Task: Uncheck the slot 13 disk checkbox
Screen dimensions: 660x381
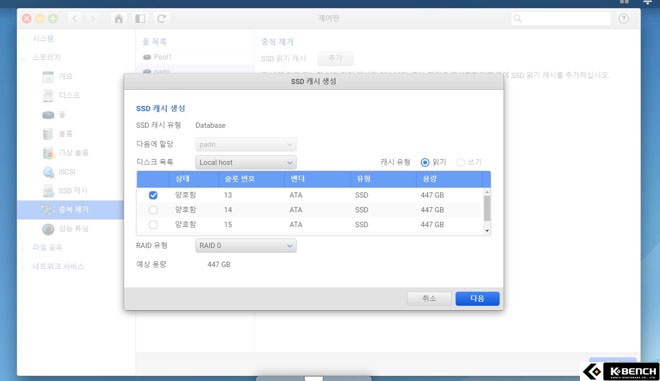Action: point(153,195)
